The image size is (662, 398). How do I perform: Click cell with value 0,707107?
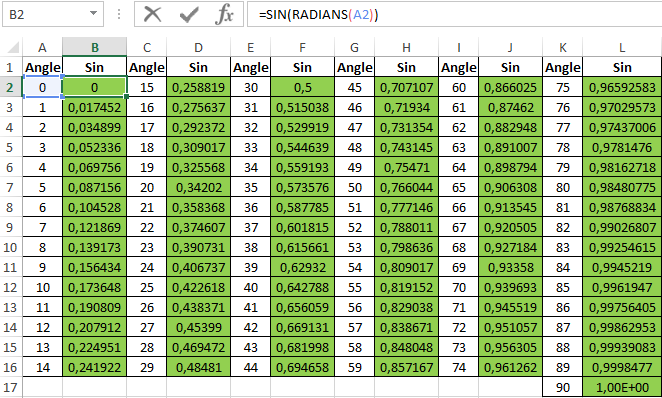[407, 87]
